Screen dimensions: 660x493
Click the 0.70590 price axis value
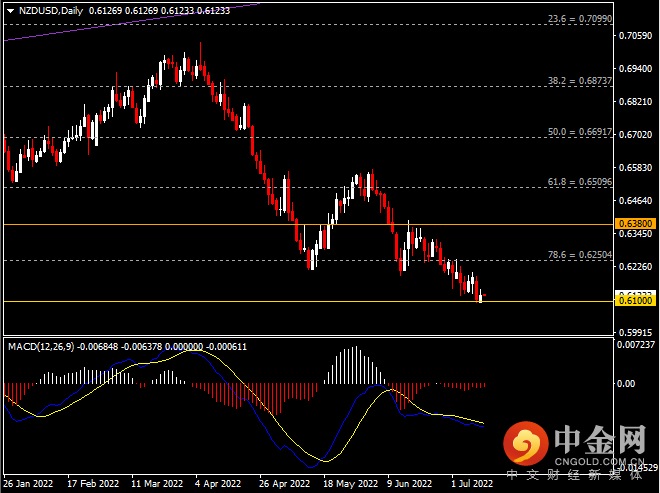[x=635, y=36]
